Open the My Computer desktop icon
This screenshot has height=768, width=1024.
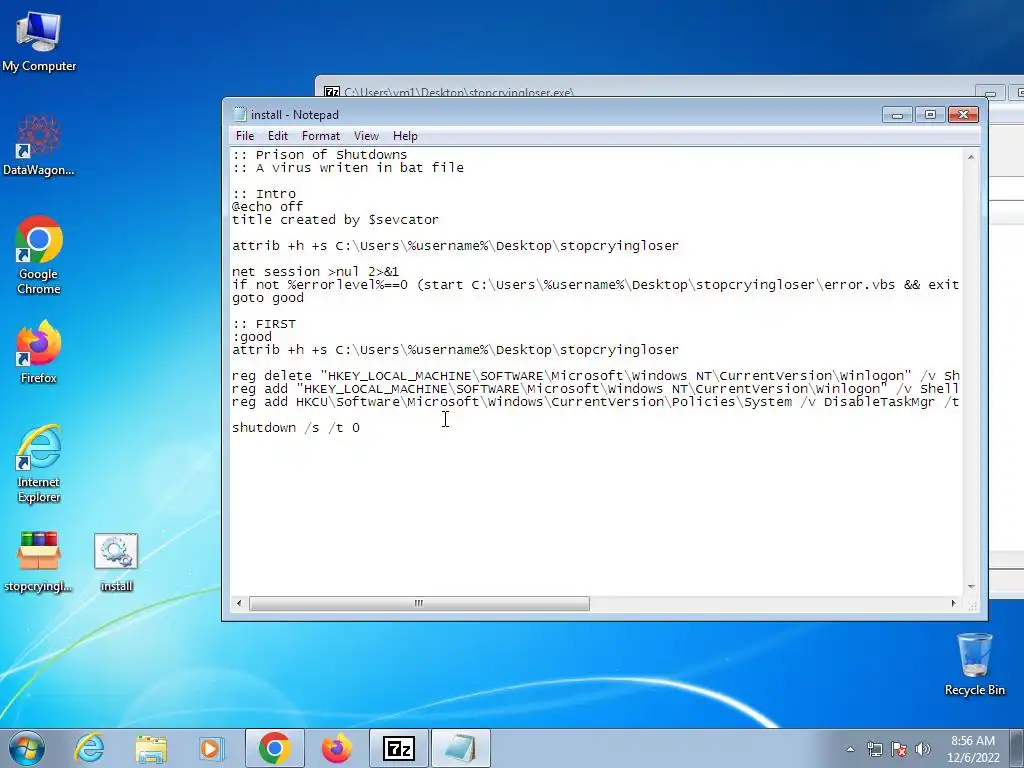pos(39,42)
